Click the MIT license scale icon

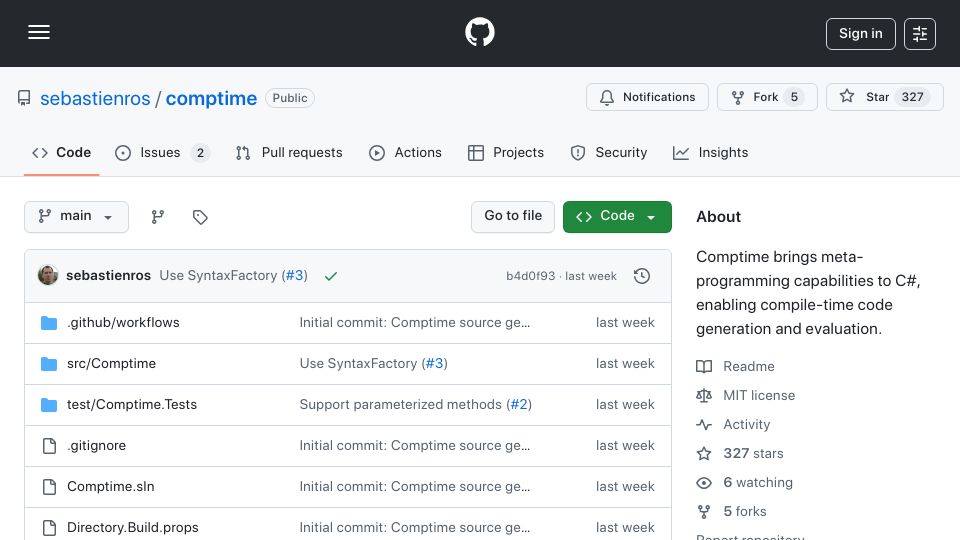(704, 396)
